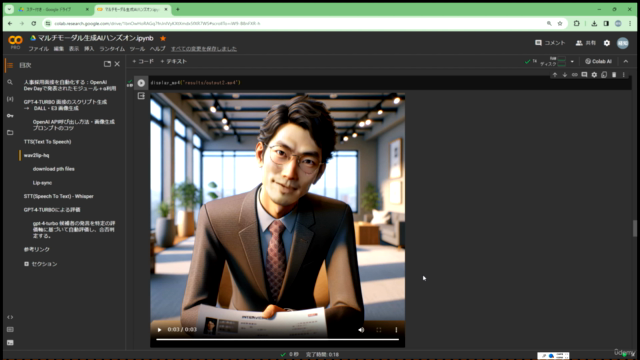Copy link to cell
Screen dimensions: 640x360
click(x=574, y=75)
